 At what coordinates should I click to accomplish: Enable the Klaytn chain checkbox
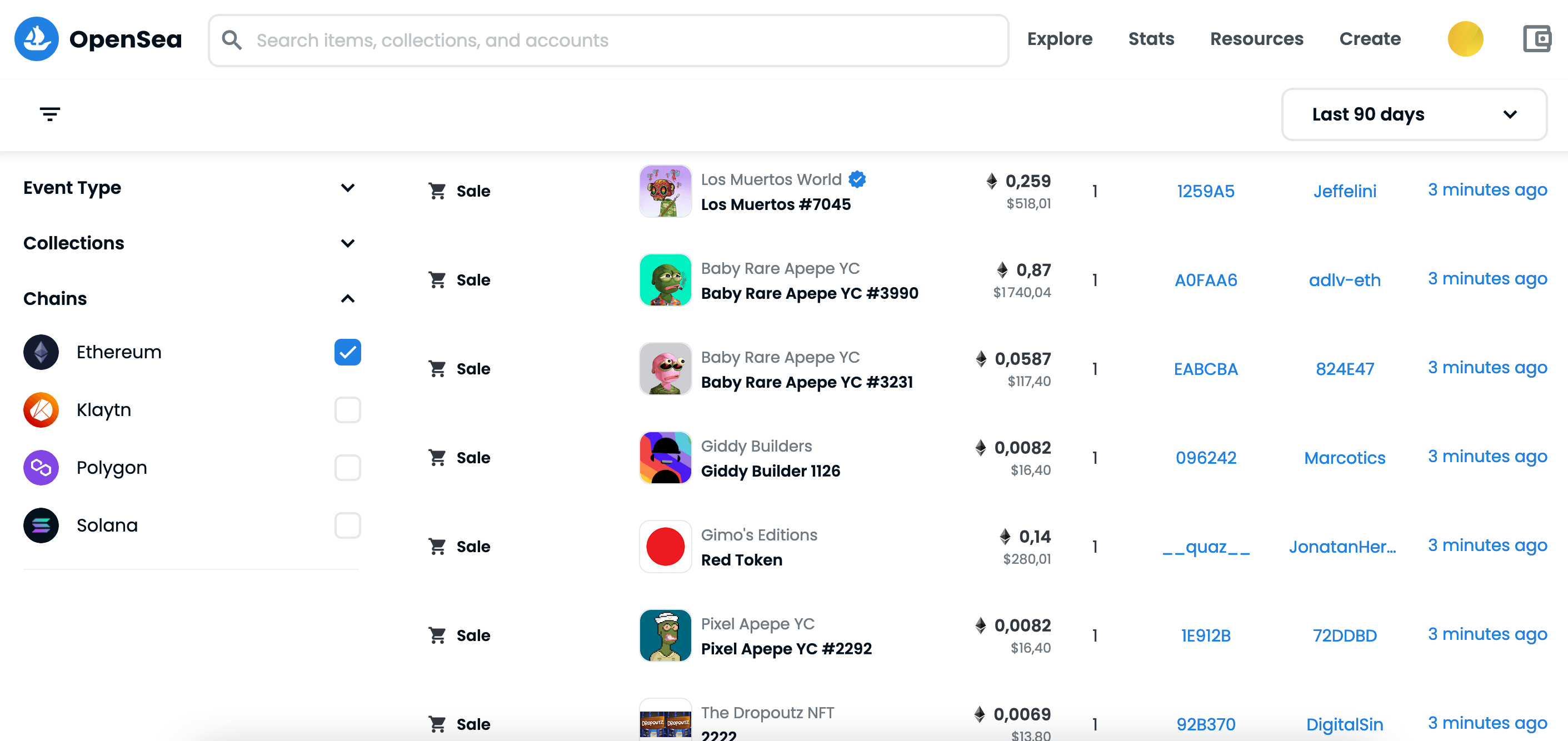click(x=348, y=410)
